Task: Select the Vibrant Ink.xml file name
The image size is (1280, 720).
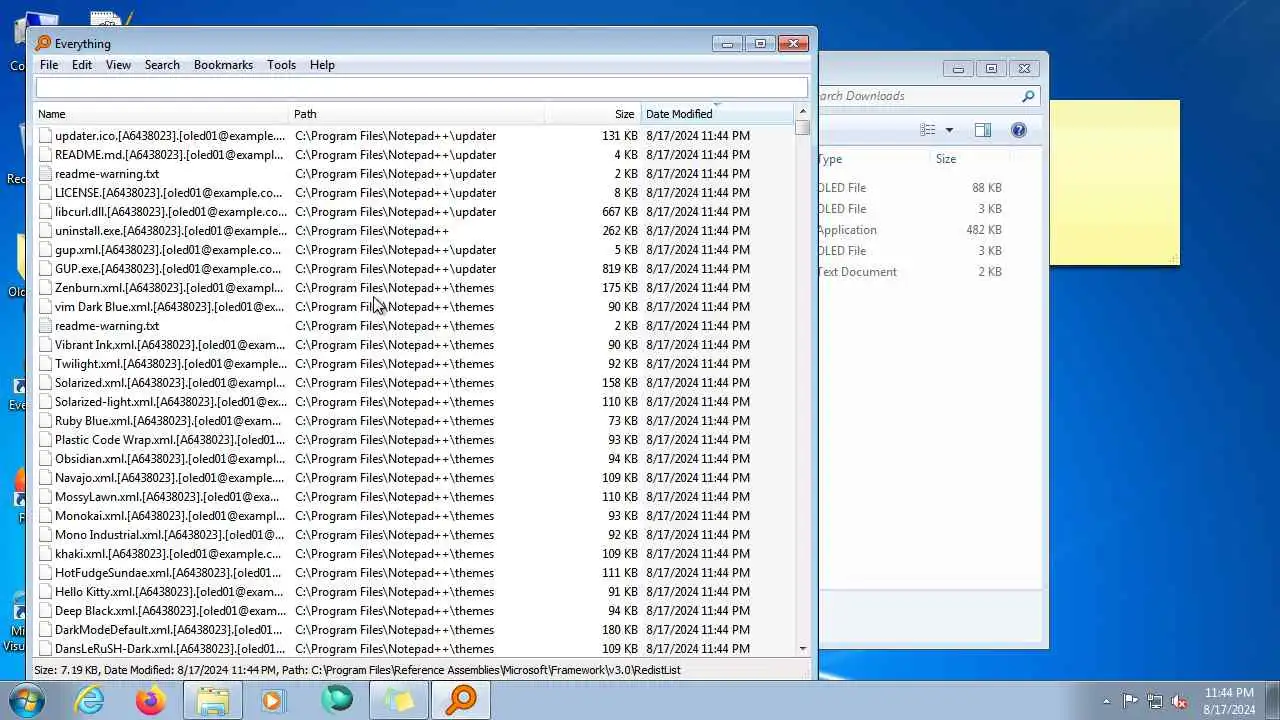Action: [170, 345]
